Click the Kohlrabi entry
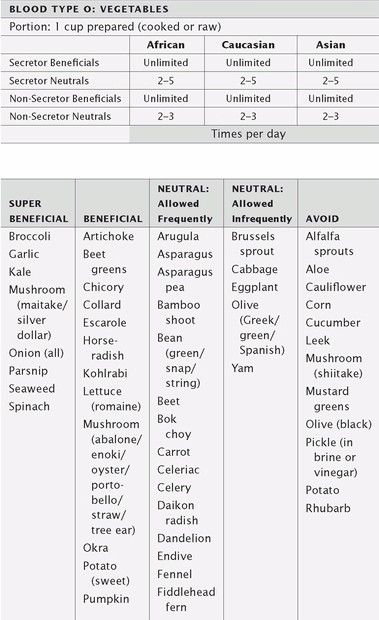Image resolution: width=379 pixels, height=620 pixels. 105,373
